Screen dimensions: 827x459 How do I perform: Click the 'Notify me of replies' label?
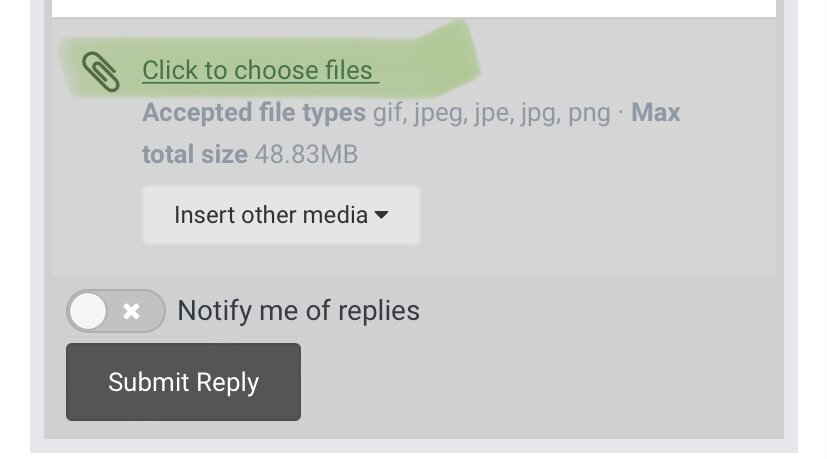tap(298, 311)
